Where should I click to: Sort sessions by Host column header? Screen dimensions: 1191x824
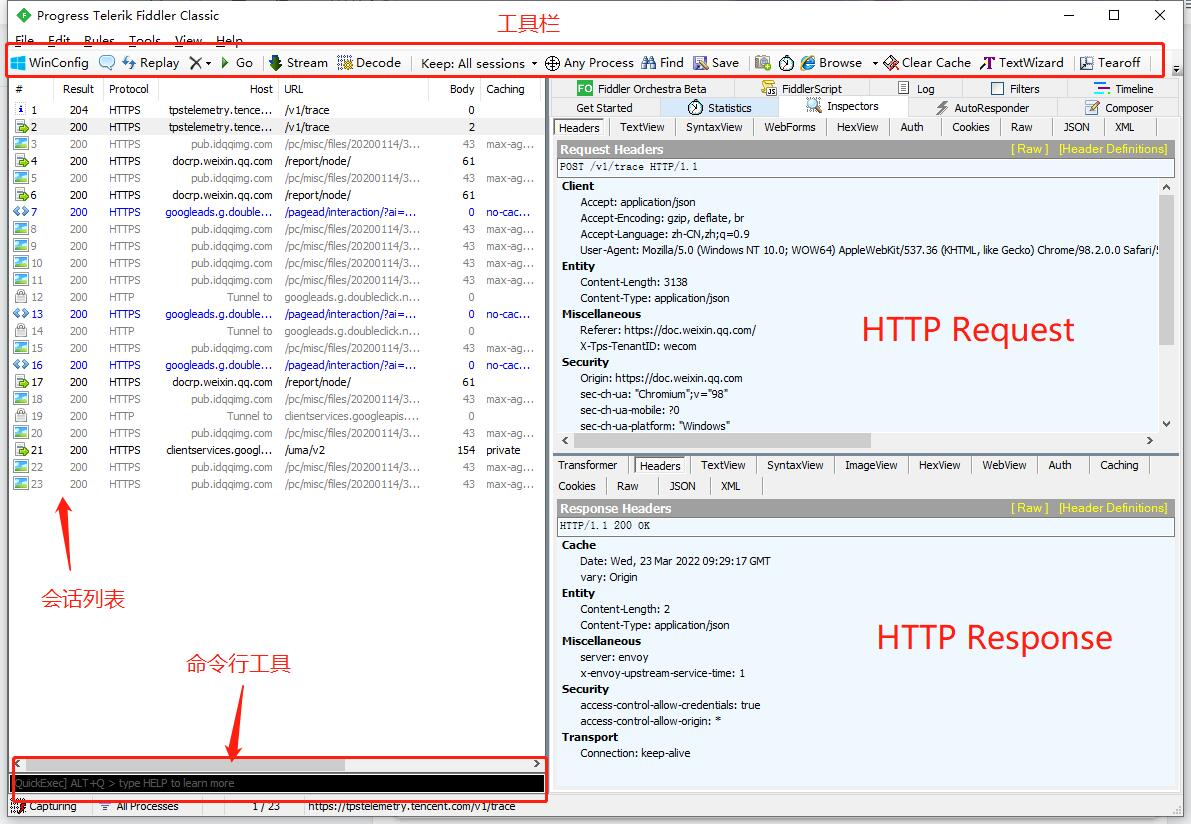(219, 89)
